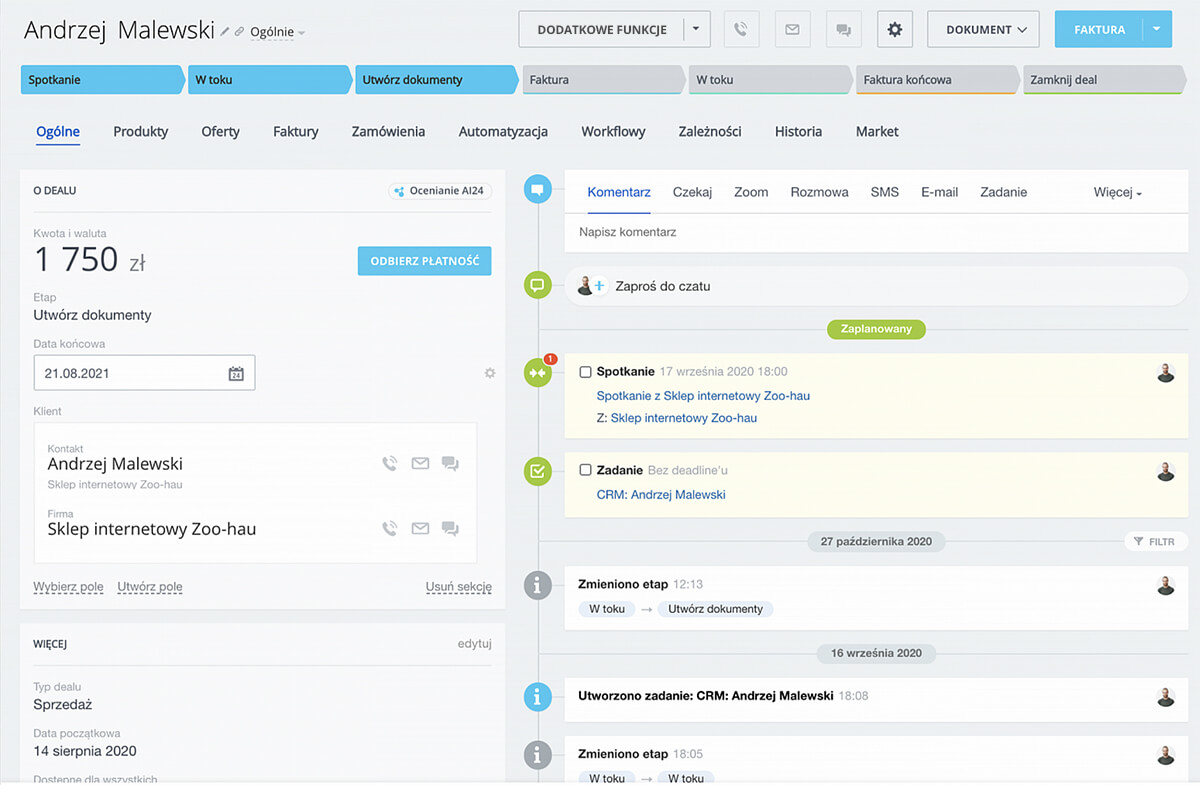
Task: Open chat with company Sklep internetowy Zoo-hau
Action: click(450, 529)
